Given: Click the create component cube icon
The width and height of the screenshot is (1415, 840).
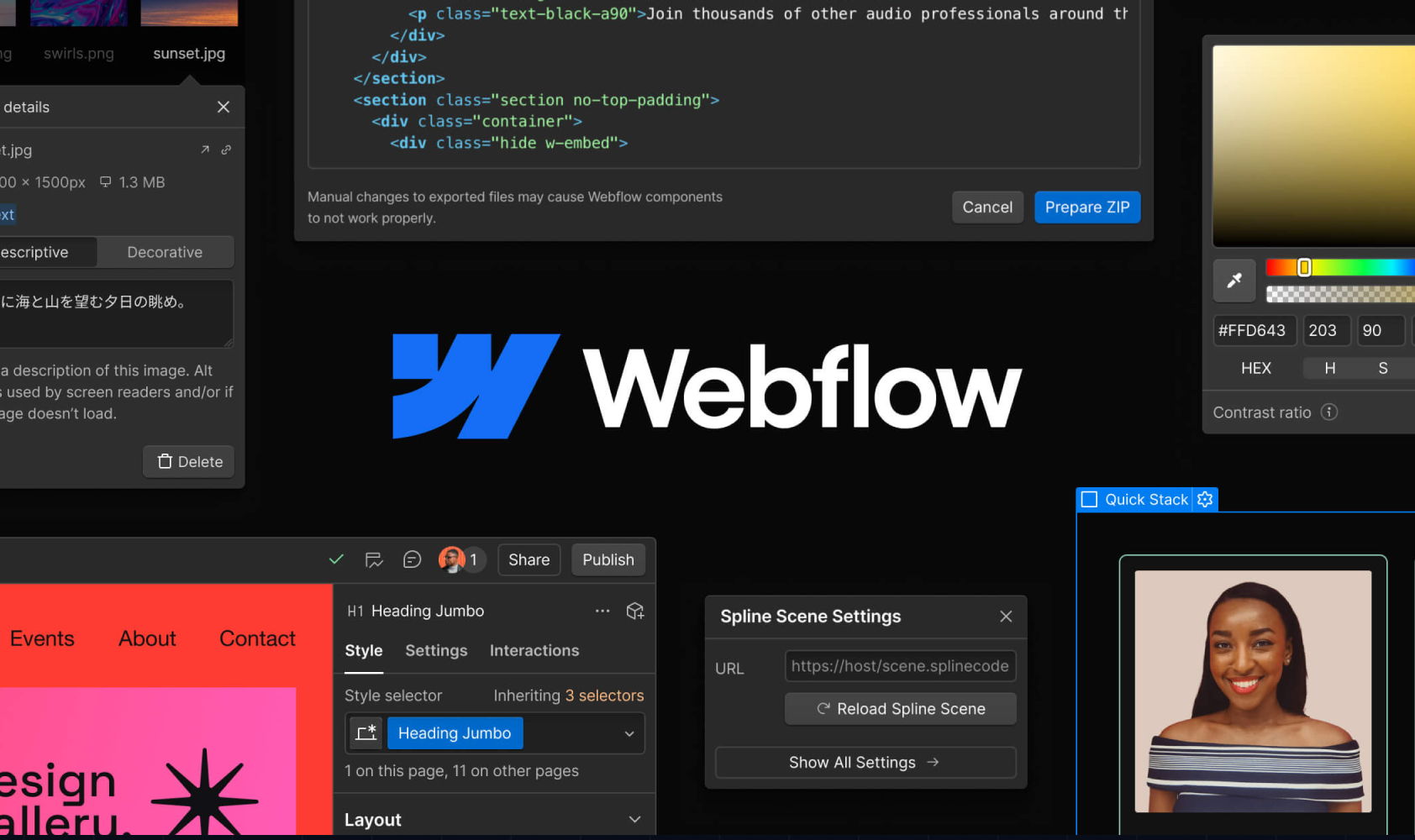Looking at the screenshot, I should click(x=635, y=611).
